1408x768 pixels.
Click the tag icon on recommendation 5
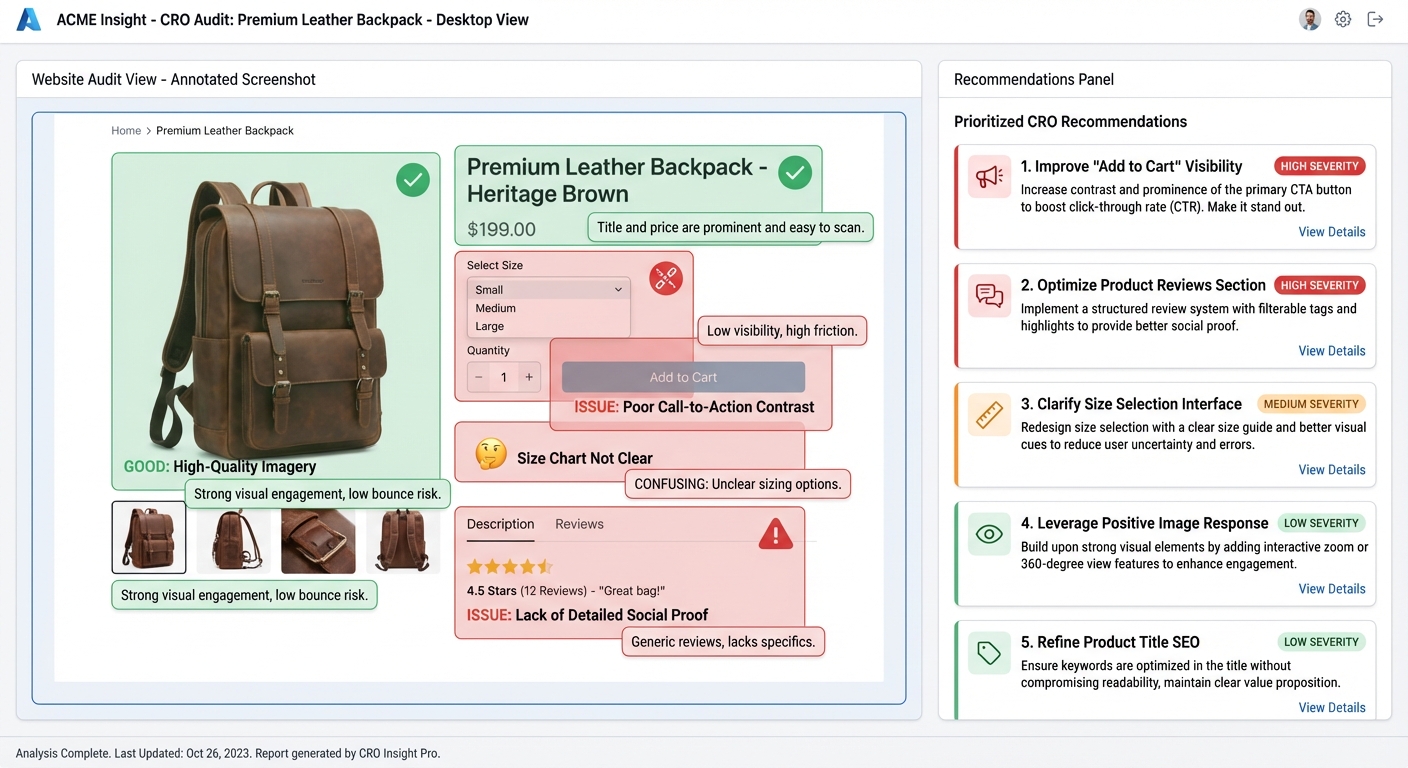click(989, 653)
